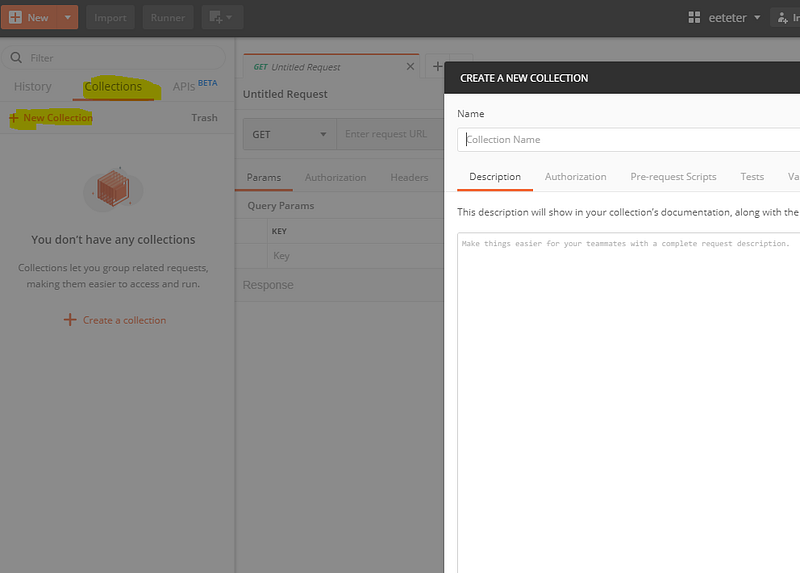800x573 pixels.
Task: Click the New Collection link in sidebar
Action: (x=51, y=118)
